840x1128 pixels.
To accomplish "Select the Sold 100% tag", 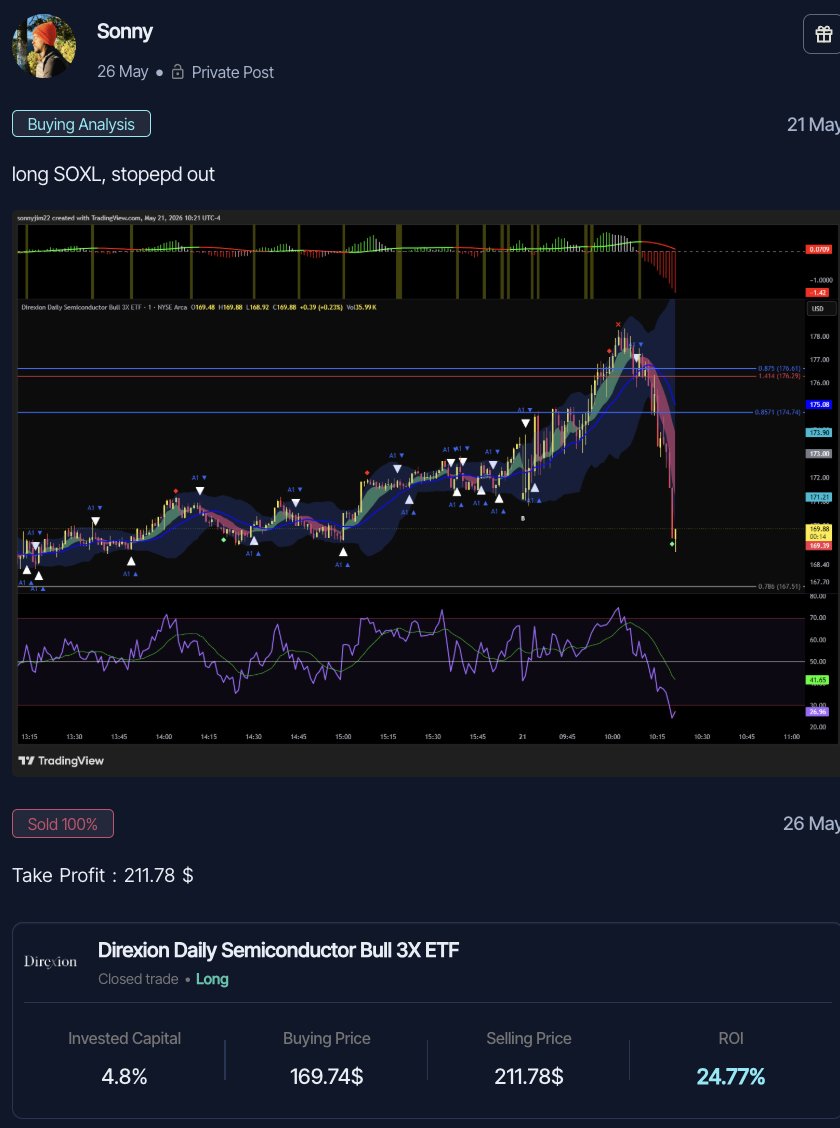I will (x=63, y=824).
